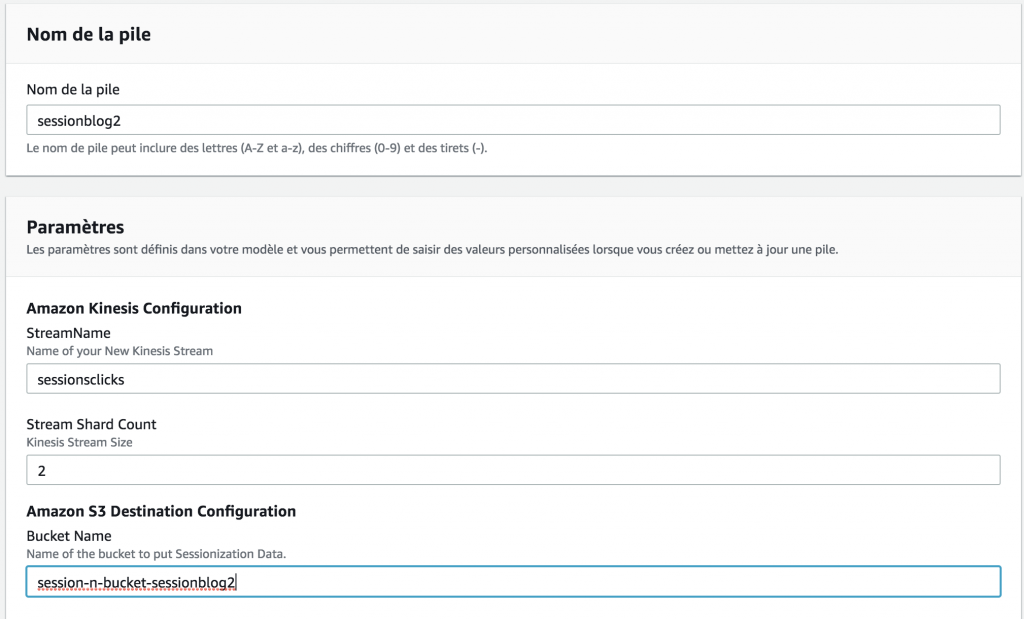The width and height of the screenshot is (1024, 619).
Task: Click the Amazon S3 Destination Configuration heading
Action: (161, 511)
